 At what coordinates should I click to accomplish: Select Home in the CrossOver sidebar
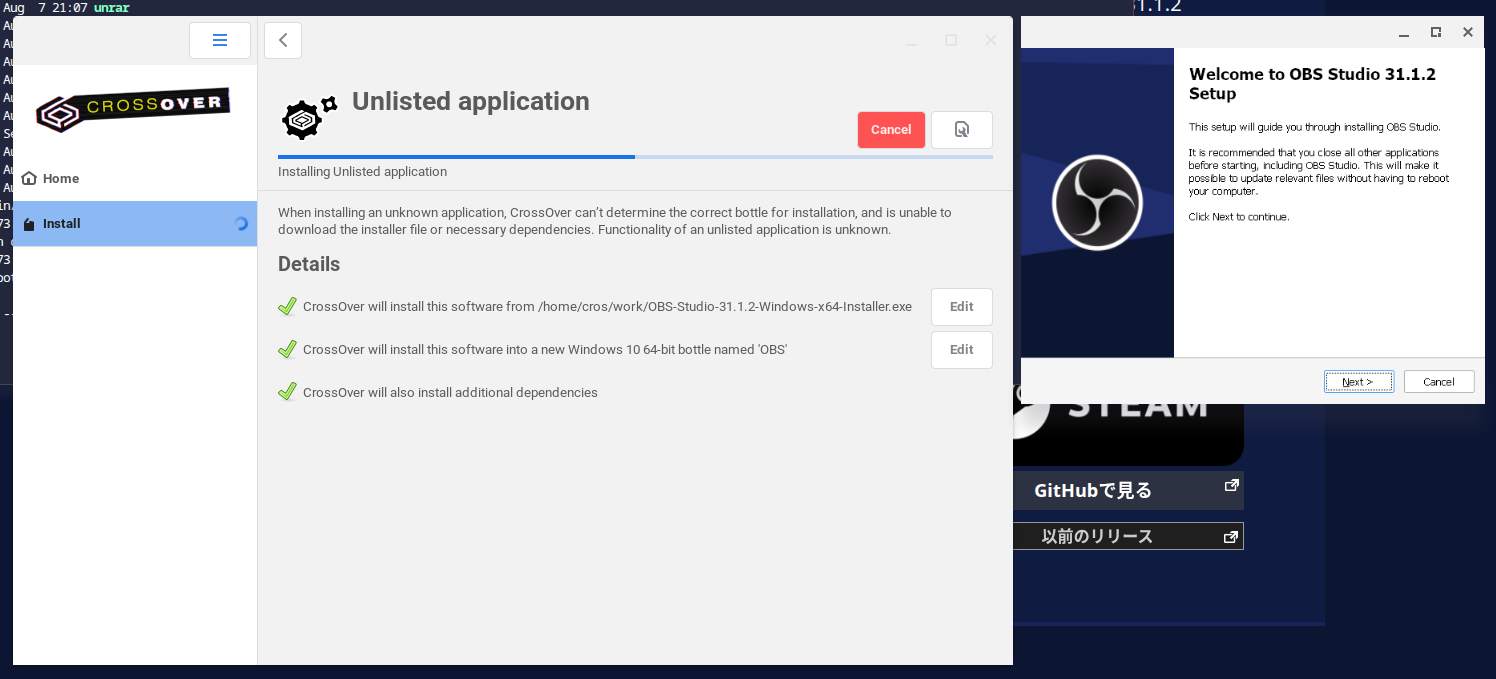click(135, 178)
